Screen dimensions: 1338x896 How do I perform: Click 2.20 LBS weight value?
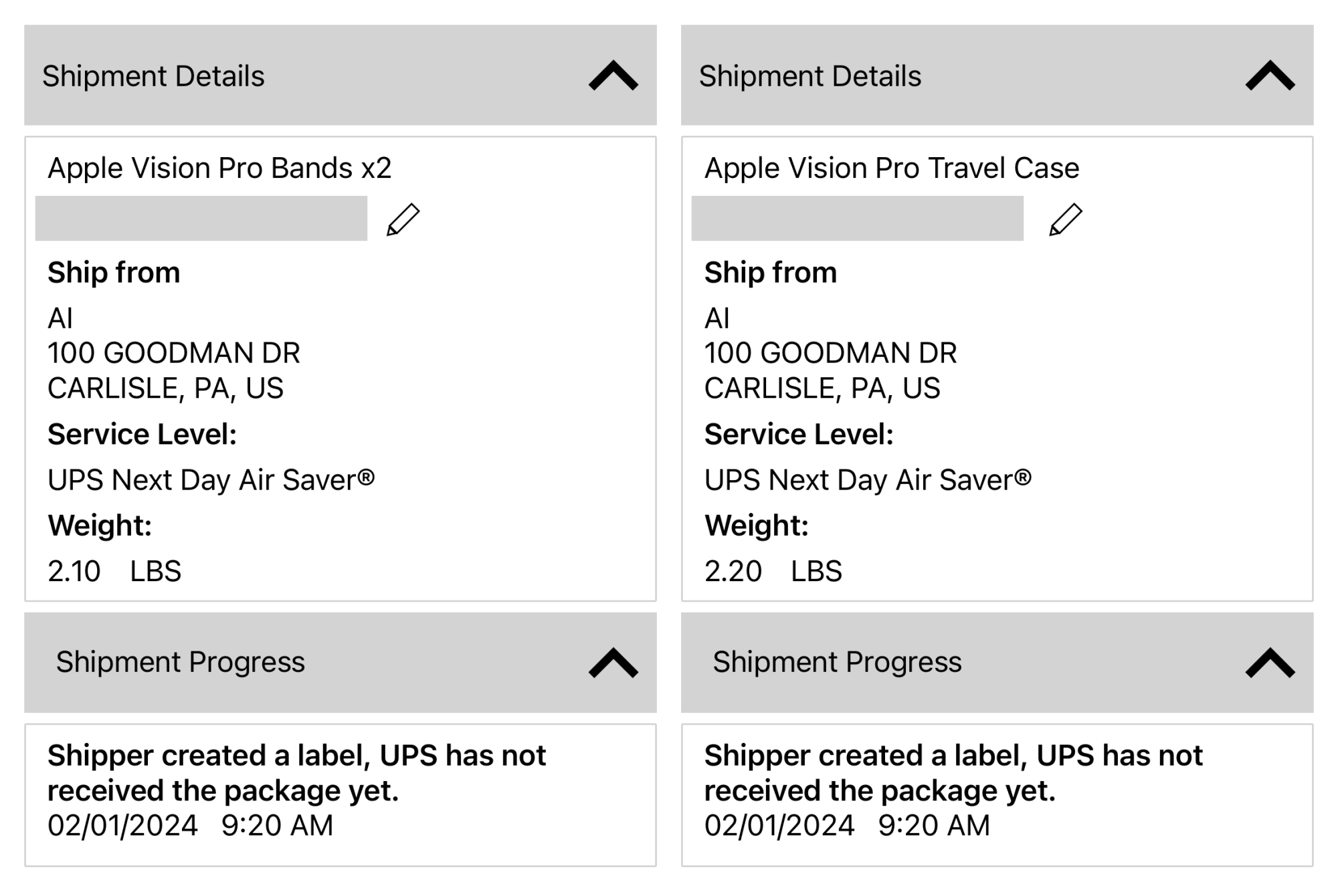pos(773,571)
